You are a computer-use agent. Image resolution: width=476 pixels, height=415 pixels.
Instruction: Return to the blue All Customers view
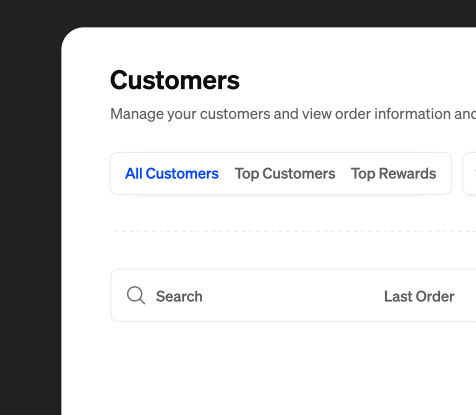172,174
